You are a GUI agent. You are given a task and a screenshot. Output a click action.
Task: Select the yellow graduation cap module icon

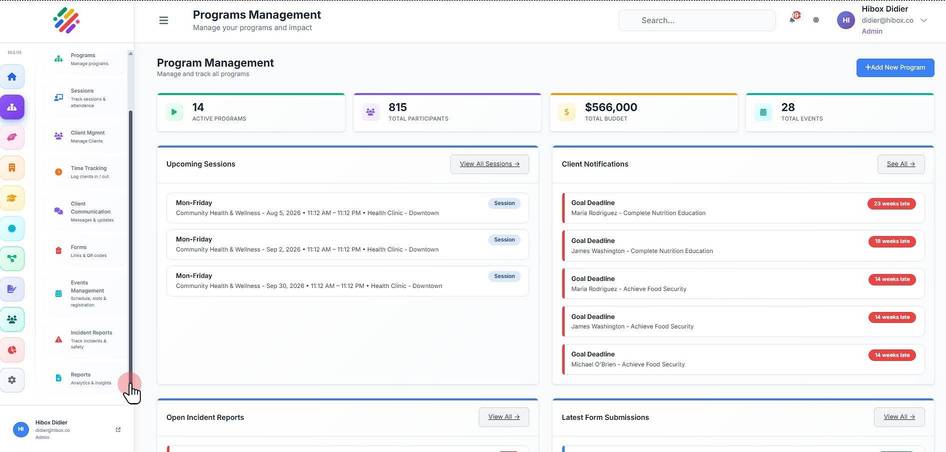tap(12, 198)
